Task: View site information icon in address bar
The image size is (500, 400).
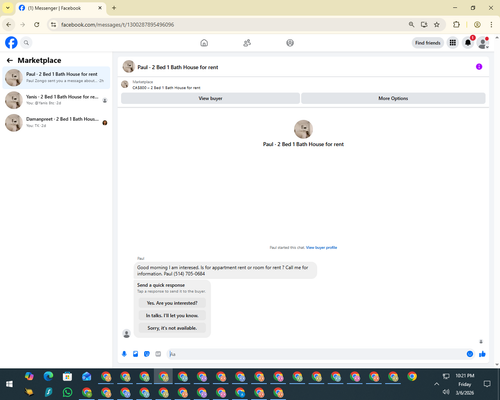Action: (x=54, y=24)
